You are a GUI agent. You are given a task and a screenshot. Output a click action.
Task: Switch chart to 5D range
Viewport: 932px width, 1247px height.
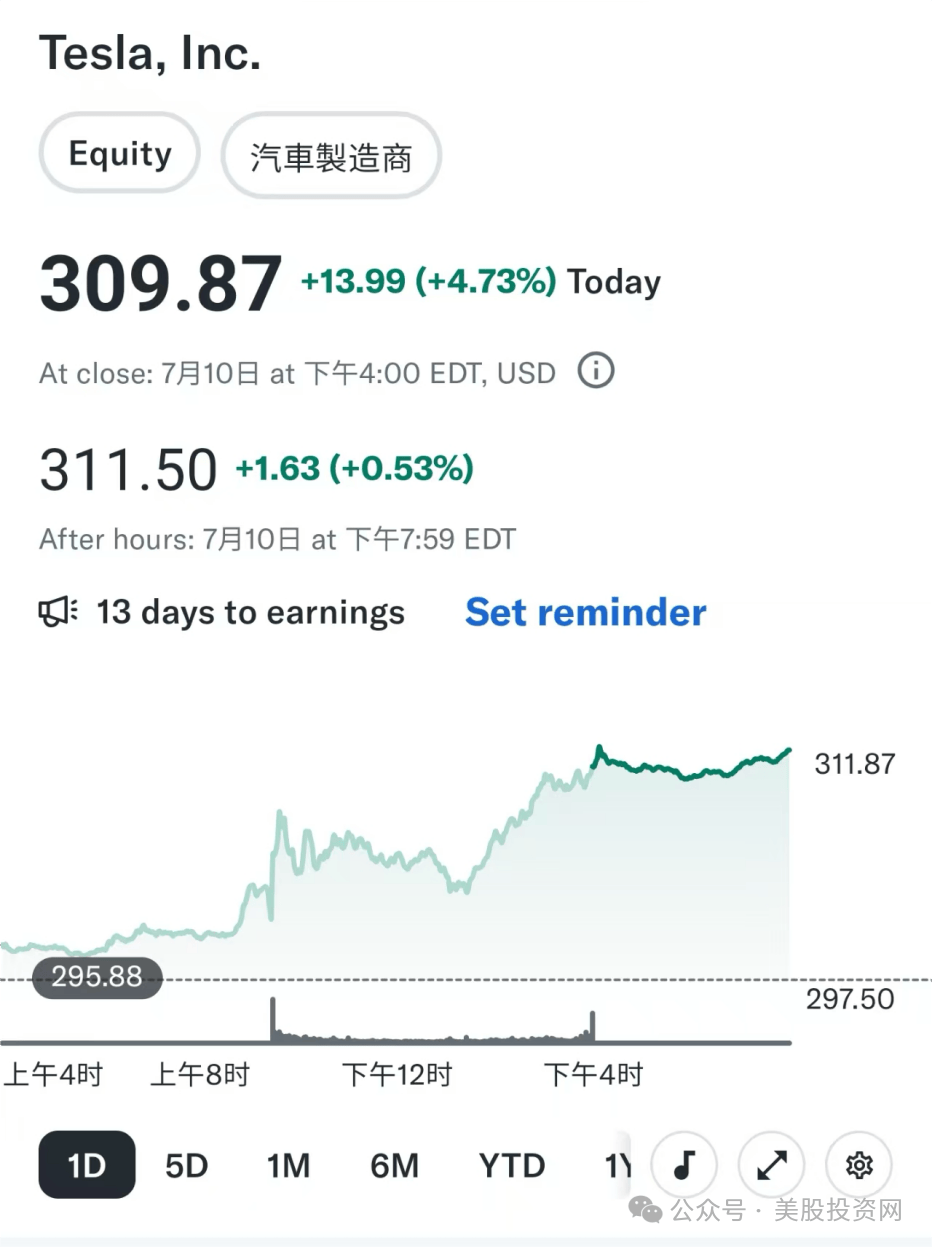[x=187, y=1166]
